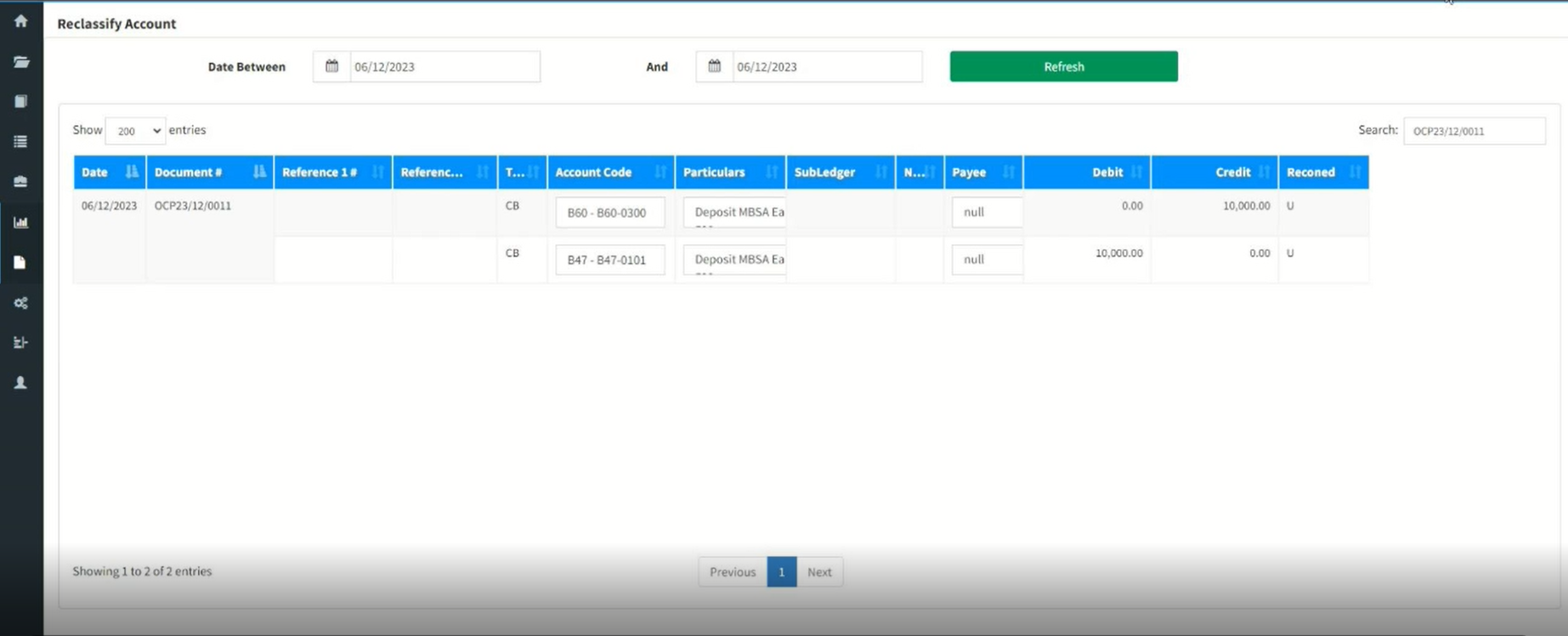Open the Show entries dropdown

tap(135, 131)
